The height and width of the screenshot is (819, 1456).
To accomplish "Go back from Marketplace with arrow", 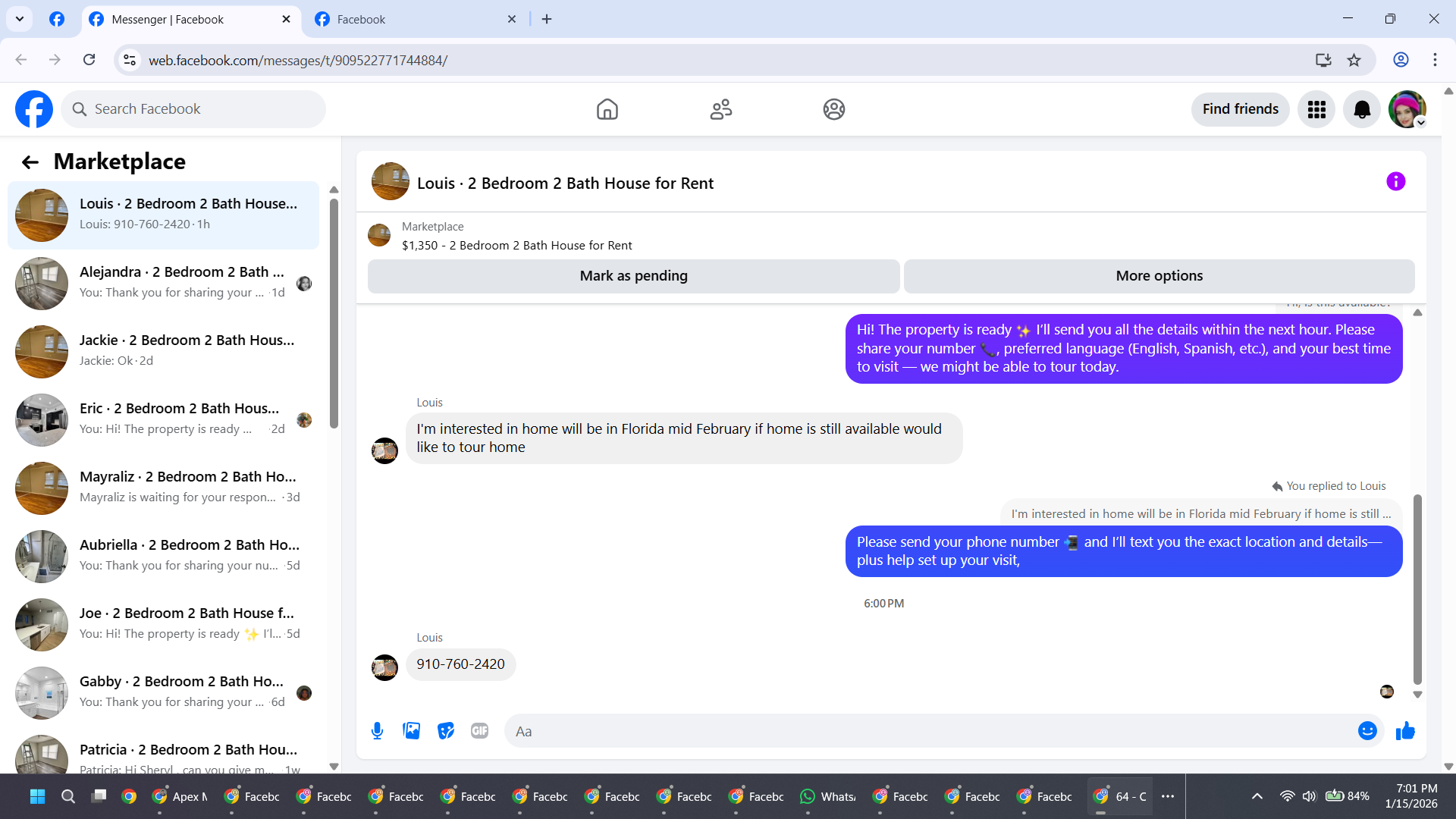I will (x=30, y=162).
